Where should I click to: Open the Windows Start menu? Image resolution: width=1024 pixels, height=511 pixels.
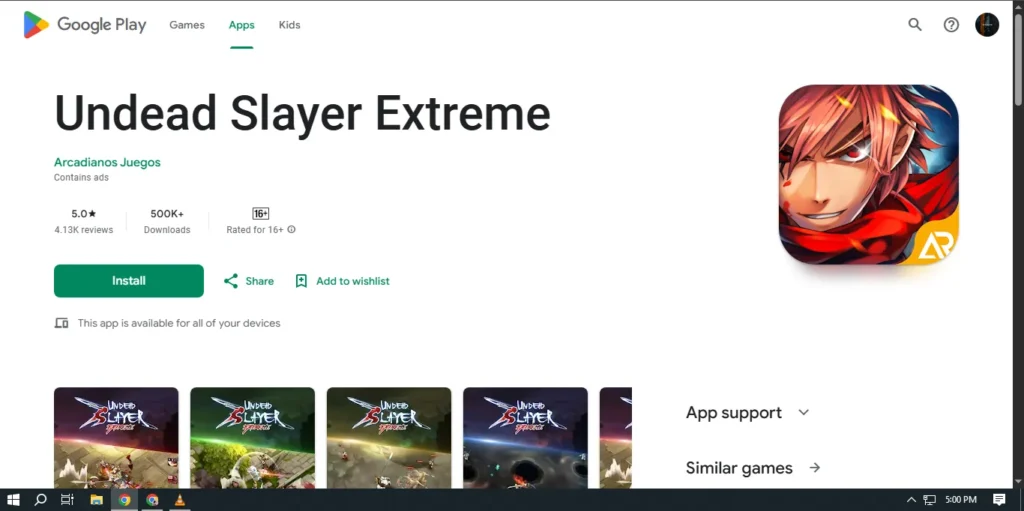coord(13,500)
